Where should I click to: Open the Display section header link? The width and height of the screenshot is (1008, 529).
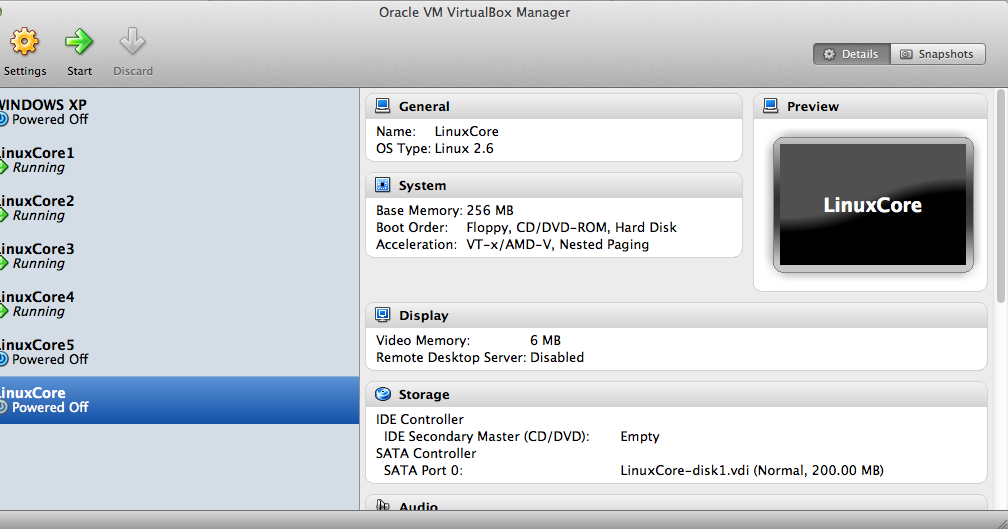423,316
